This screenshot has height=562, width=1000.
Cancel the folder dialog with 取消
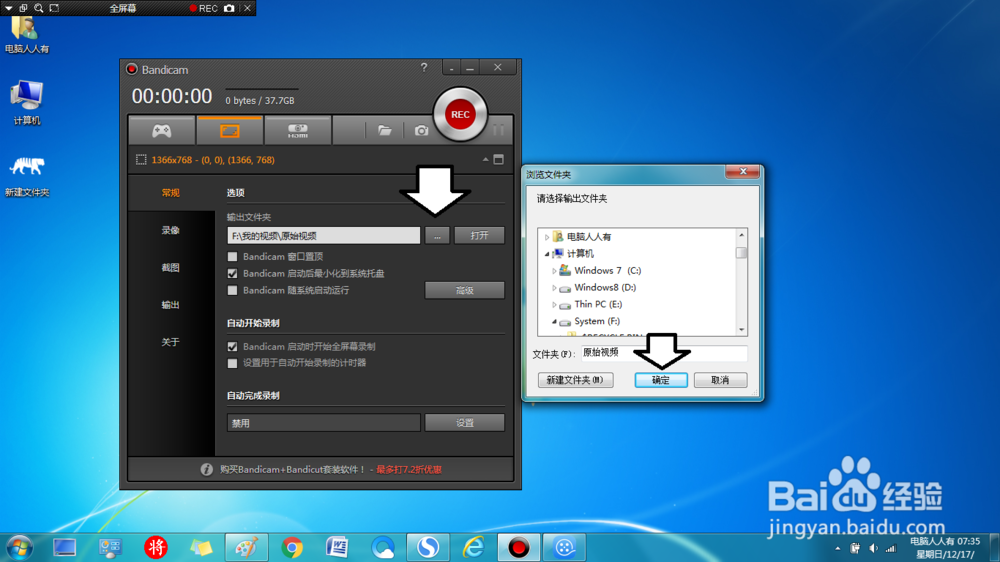tap(720, 380)
